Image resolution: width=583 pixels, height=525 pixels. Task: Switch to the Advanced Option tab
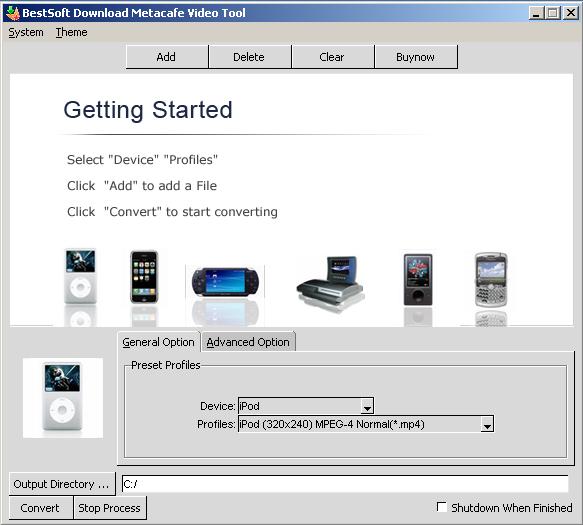tap(248, 342)
